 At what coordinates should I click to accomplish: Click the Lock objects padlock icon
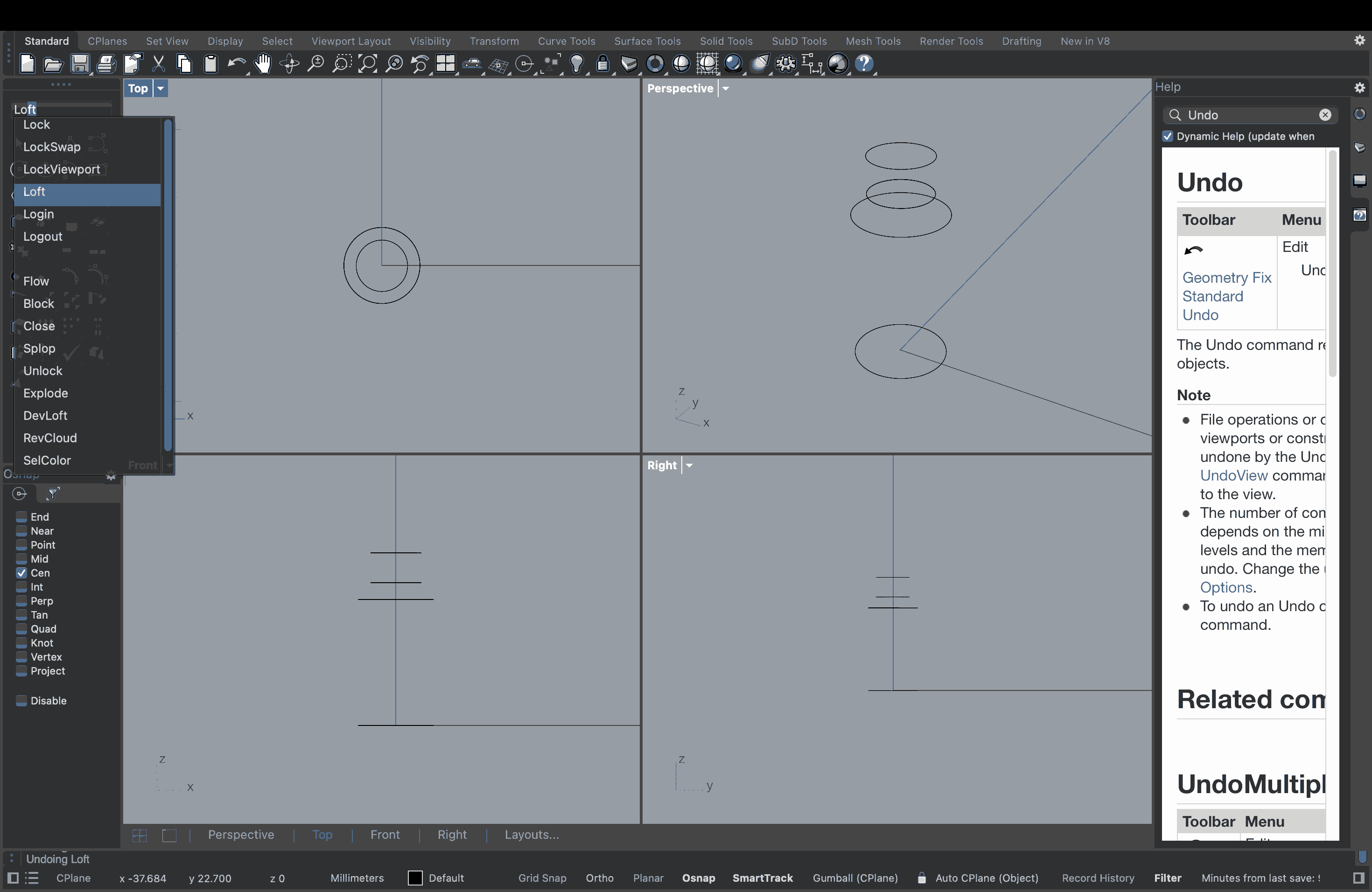pyautogui.click(x=602, y=63)
